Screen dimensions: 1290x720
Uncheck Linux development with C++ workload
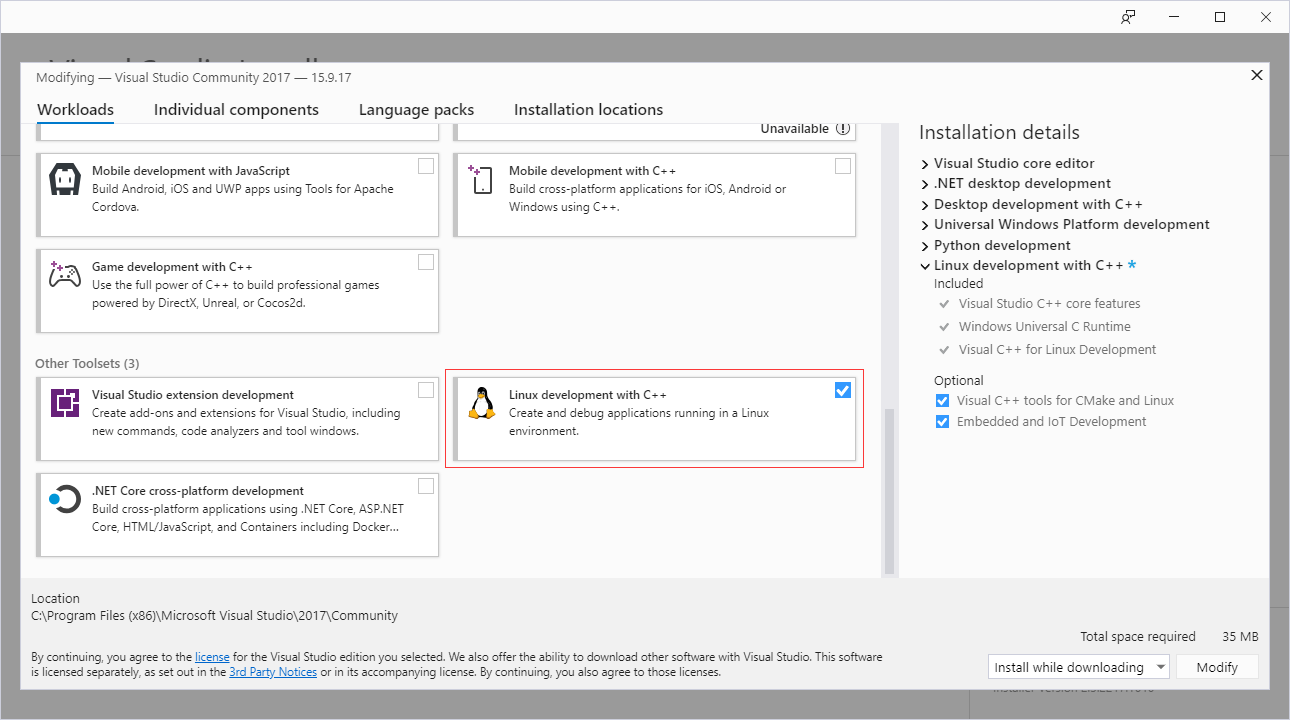coord(843,390)
